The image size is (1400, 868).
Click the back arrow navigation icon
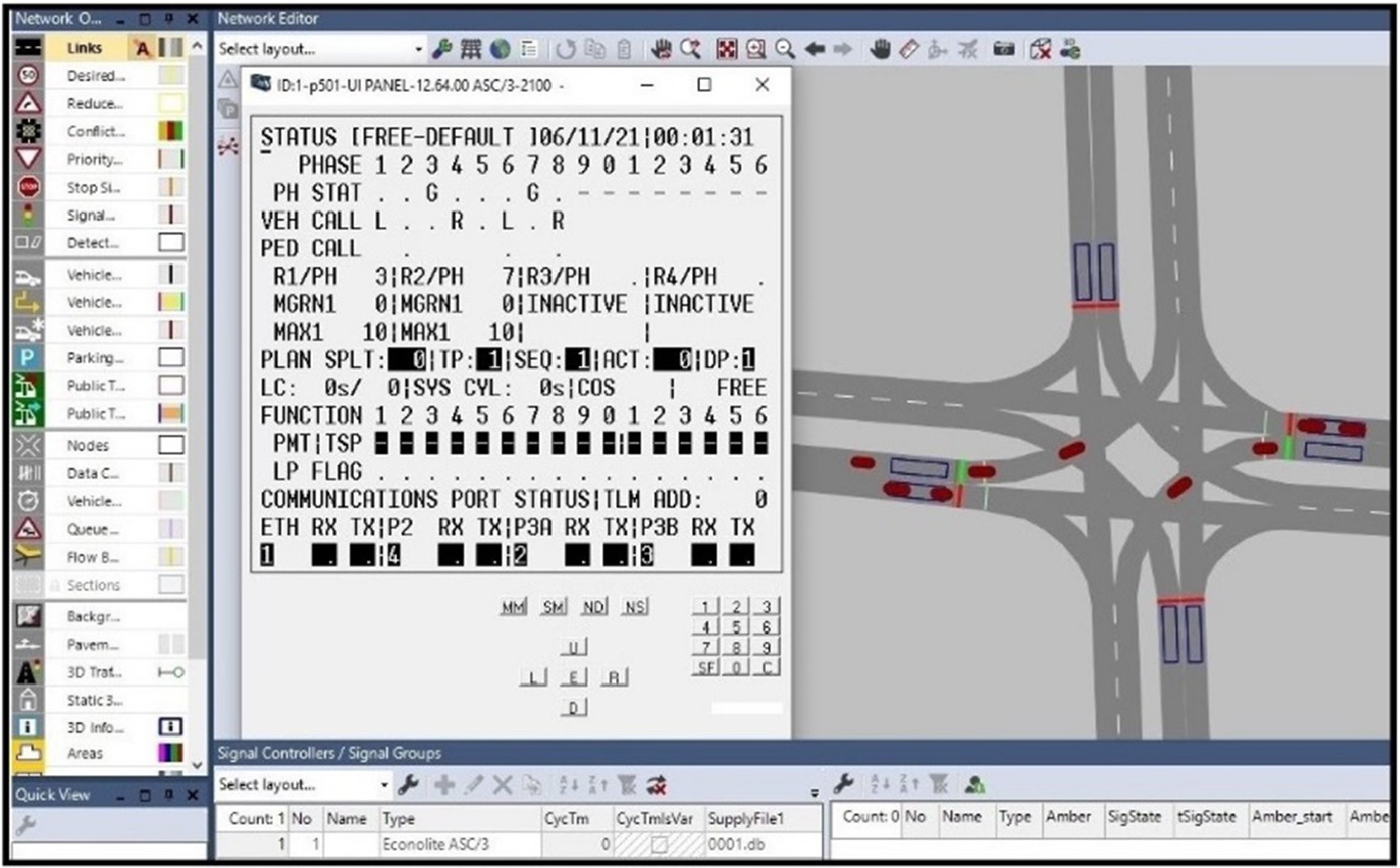coord(815,50)
